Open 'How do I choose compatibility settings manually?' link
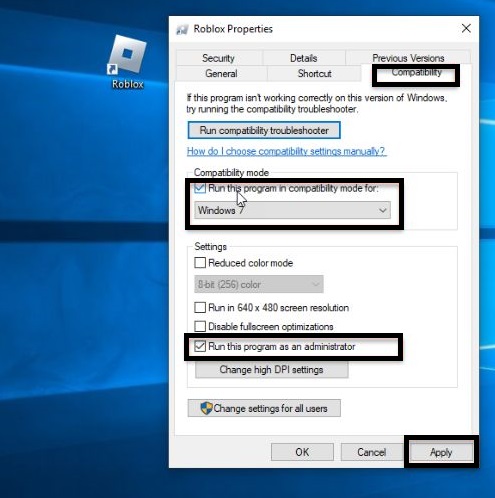The height and width of the screenshot is (498, 495). (286, 151)
